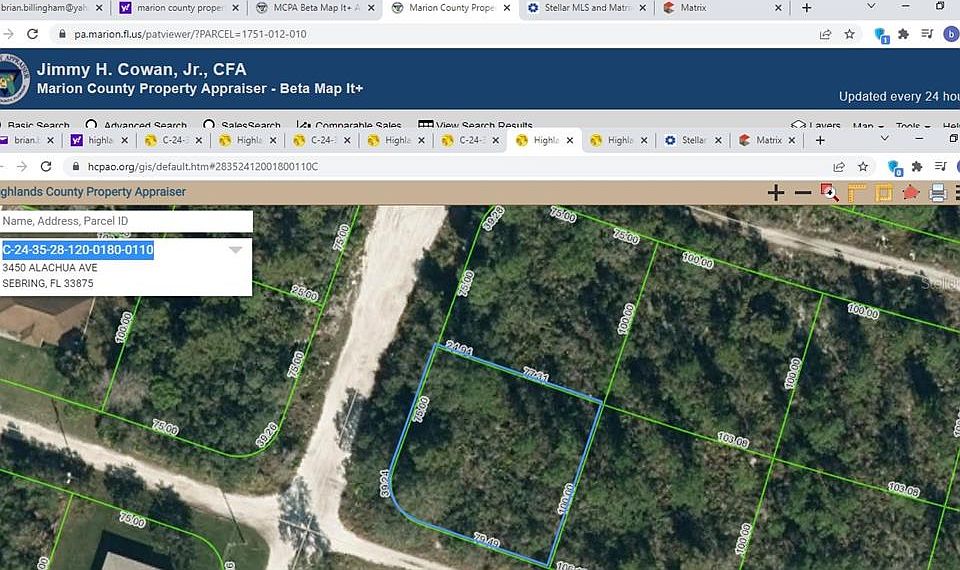Click the Name, Address, Parcel ID search box

point(126,221)
